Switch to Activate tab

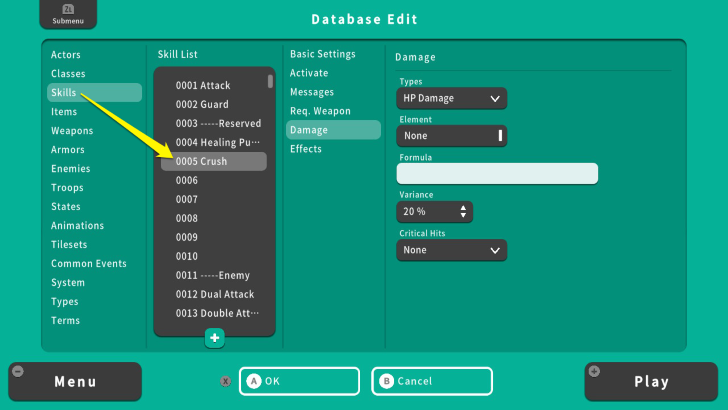309,73
